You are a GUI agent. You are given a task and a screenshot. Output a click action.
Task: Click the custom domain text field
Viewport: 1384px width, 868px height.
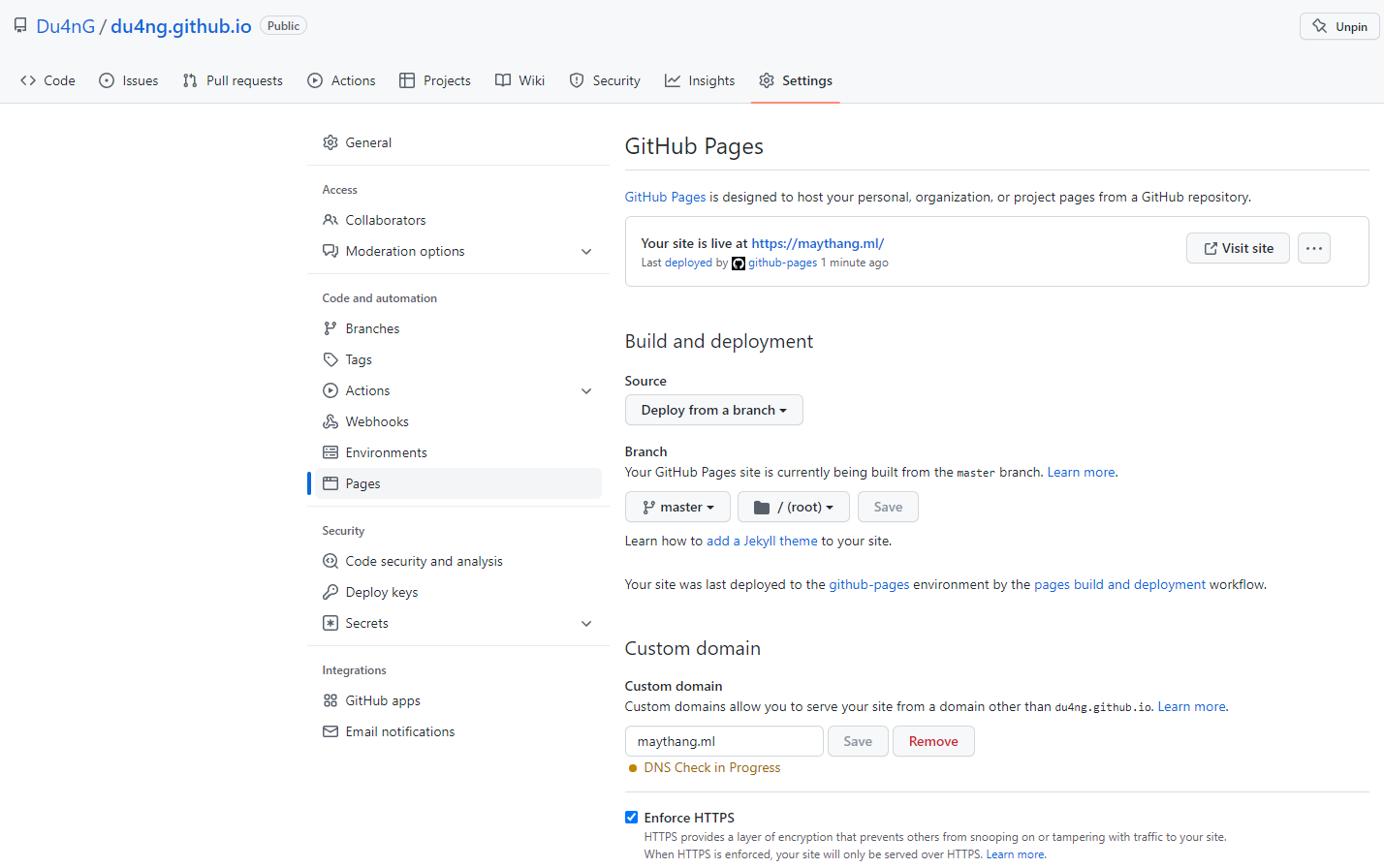724,741
